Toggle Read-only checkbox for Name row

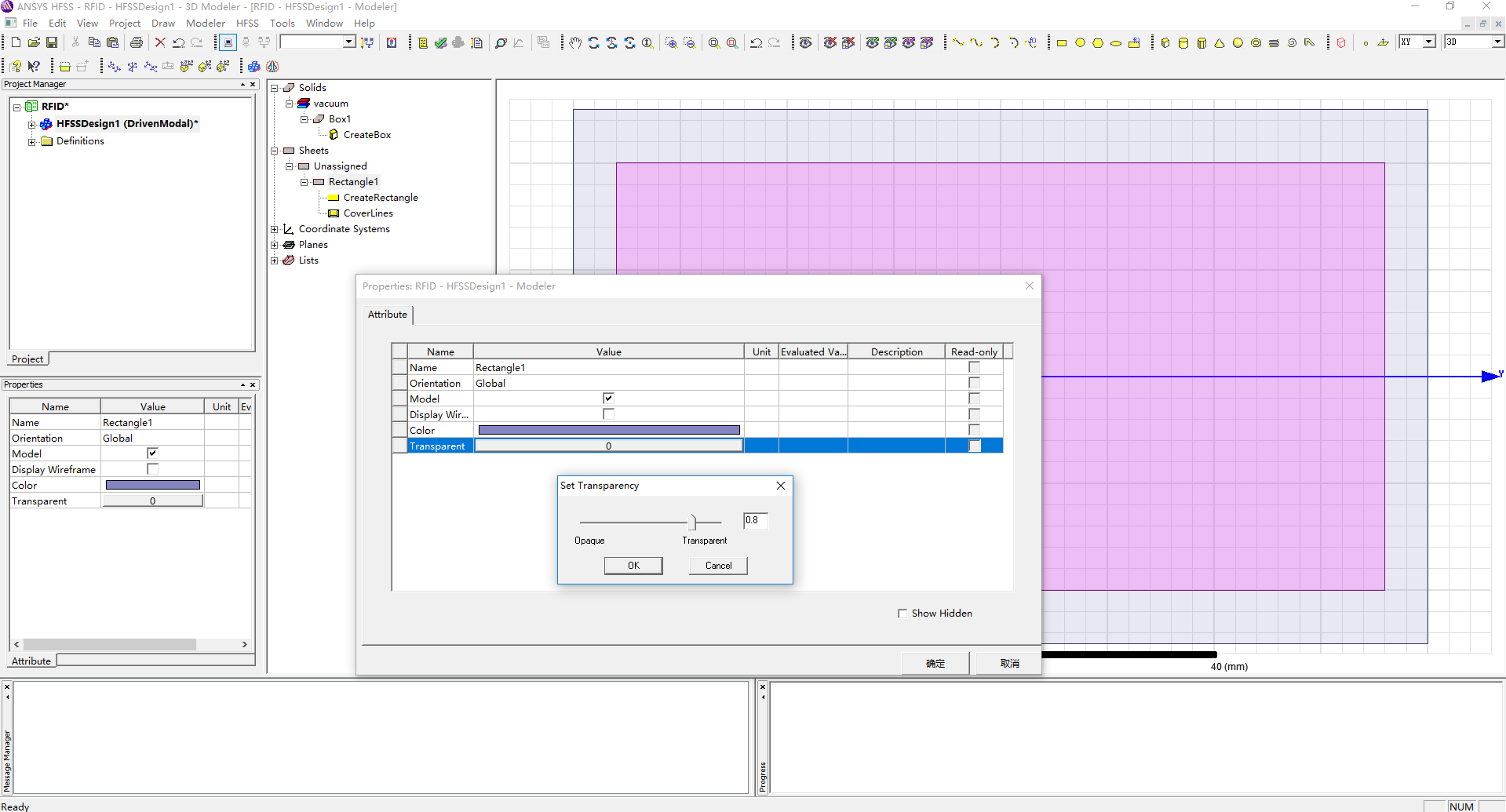tap(974, 367)
